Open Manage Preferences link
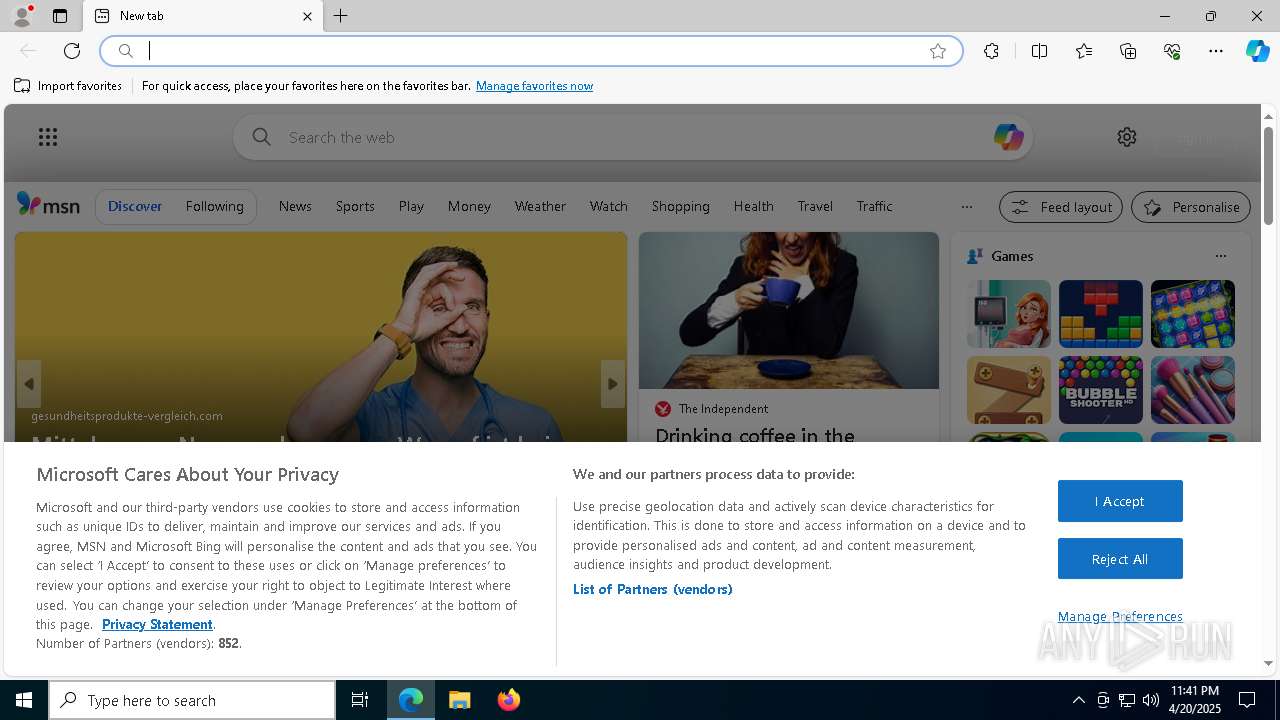 click(x=1120, y=616)
